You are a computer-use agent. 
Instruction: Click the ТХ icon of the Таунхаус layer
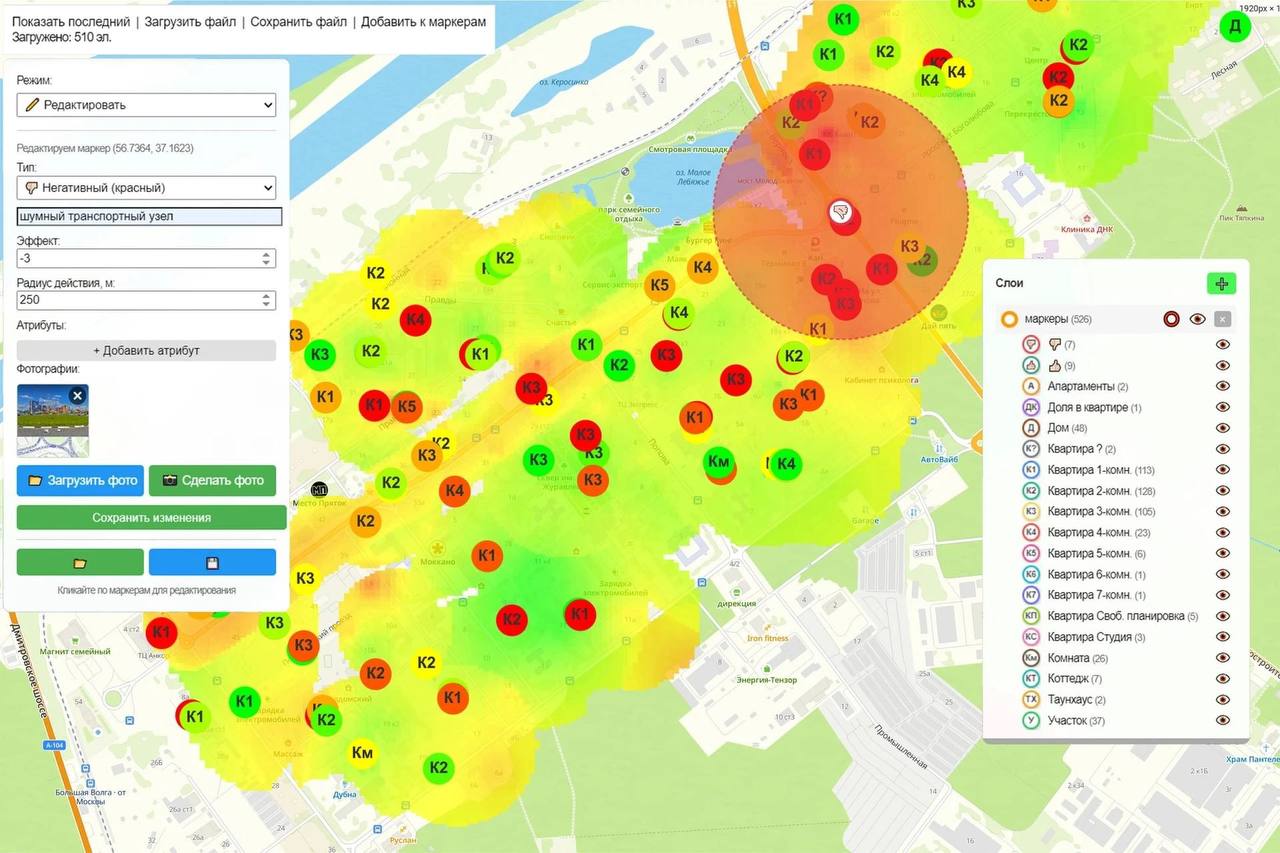point(1031,700)
